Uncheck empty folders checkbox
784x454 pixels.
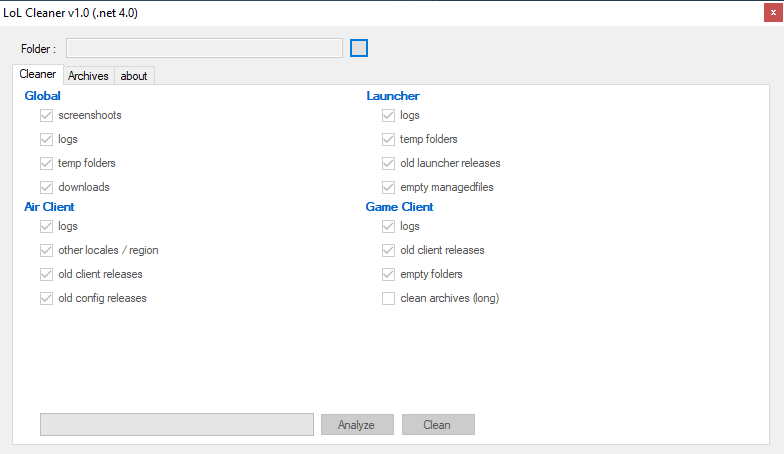(x=388, y=274)
